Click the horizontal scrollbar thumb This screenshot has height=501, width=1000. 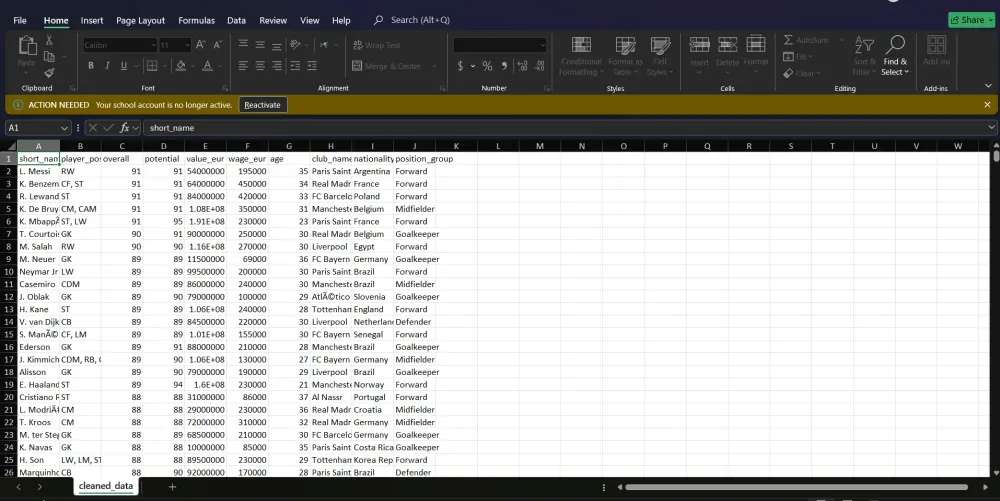point(797,488)
